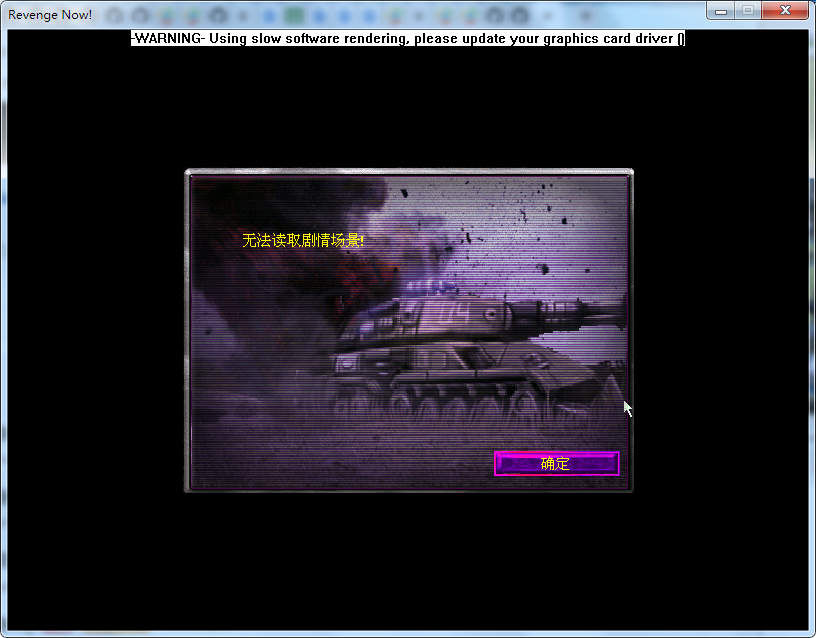Click the slow software rendering warning banner

coord(407,39)
